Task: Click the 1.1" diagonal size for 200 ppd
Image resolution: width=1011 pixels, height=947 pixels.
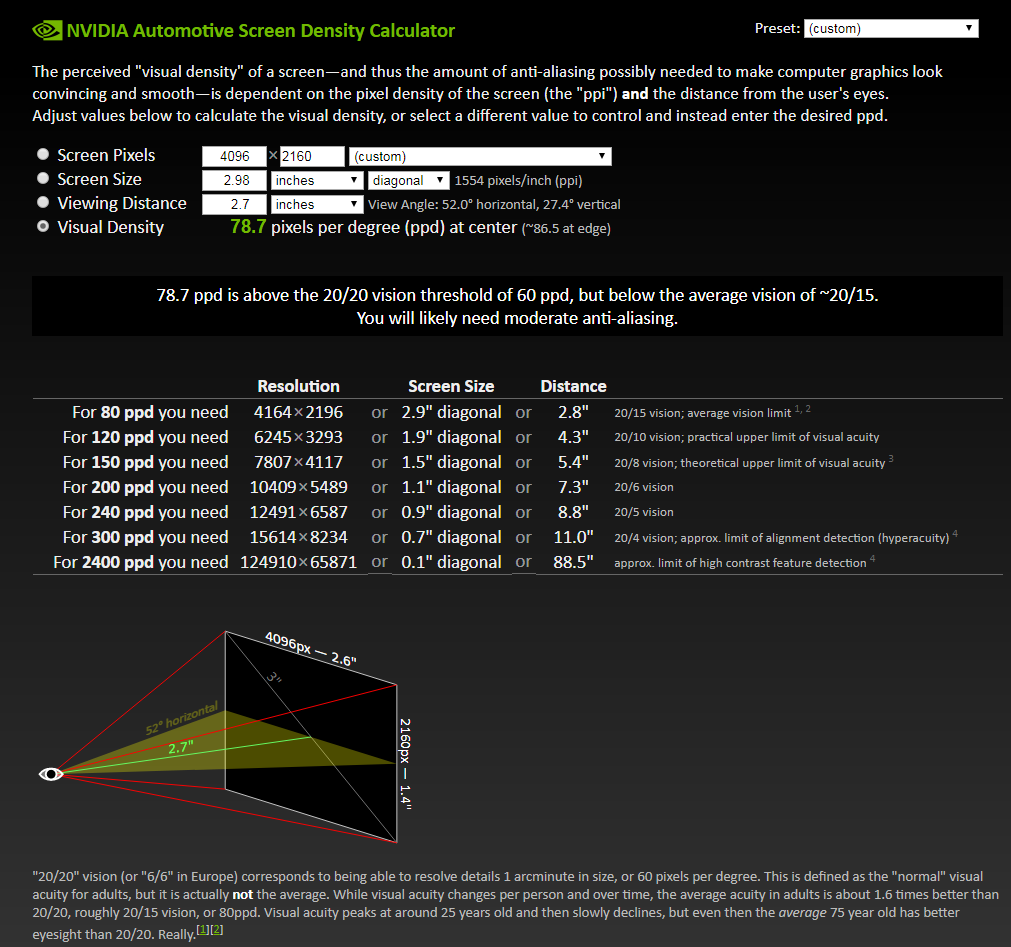Action: pos(451,487)
